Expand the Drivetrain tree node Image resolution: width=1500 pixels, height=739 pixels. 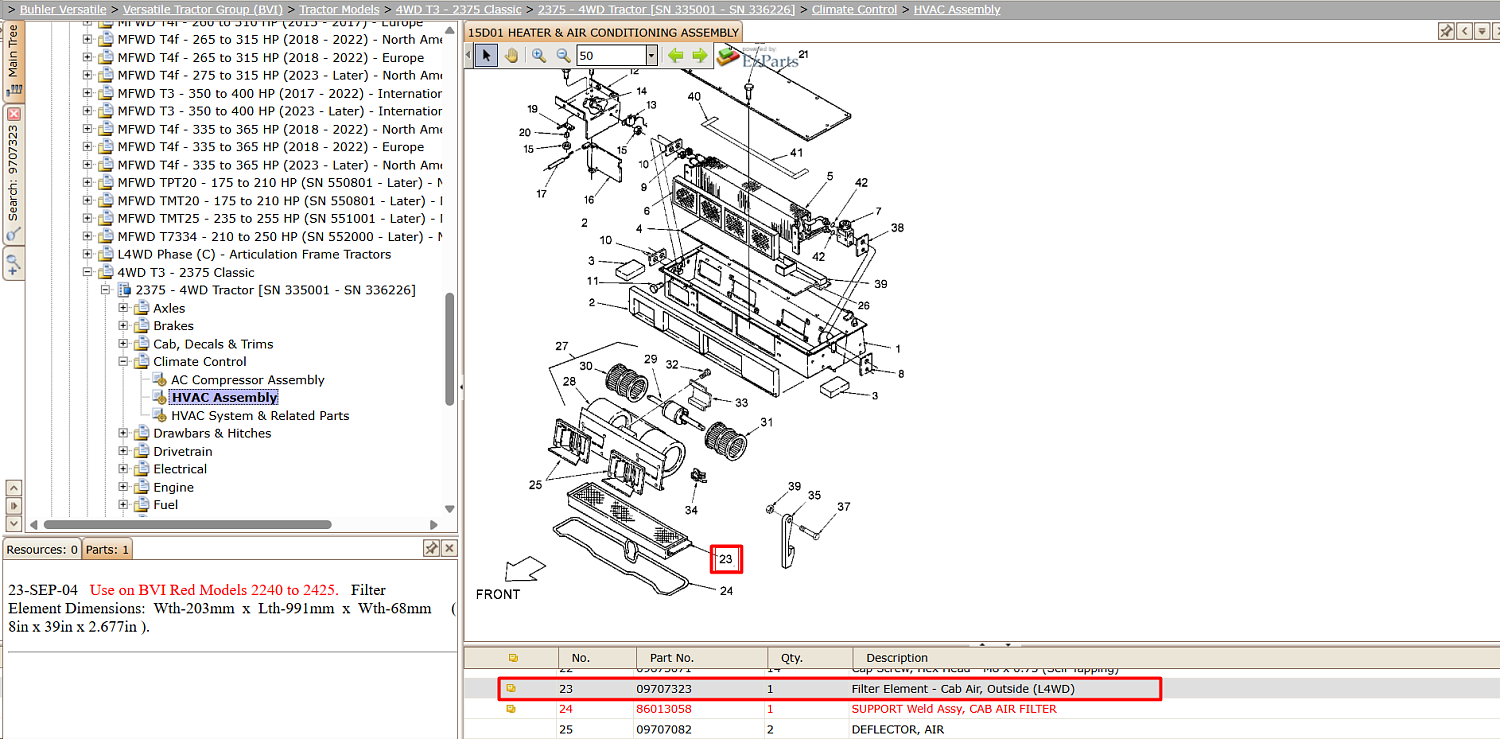pyautogui.click(x=124, y=451)
